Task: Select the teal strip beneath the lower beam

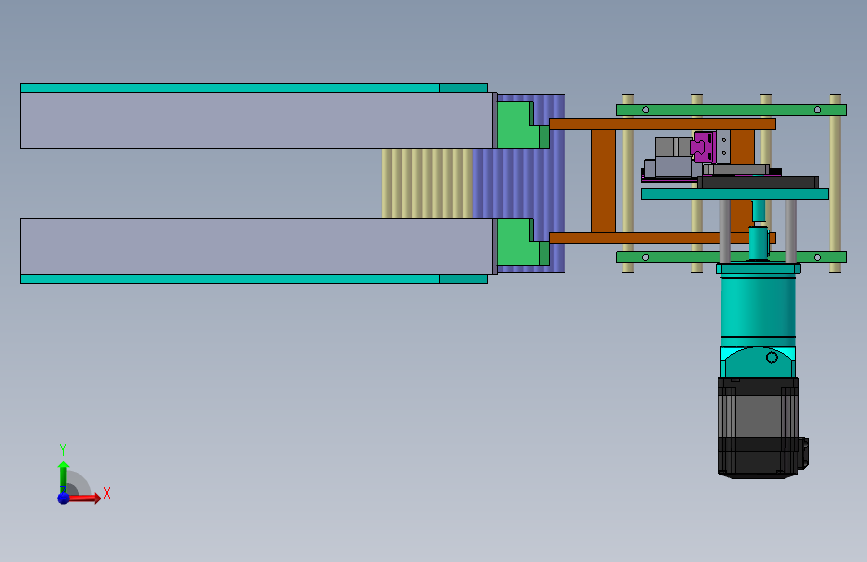Action: pyautogui.click(x=254, y=279)
